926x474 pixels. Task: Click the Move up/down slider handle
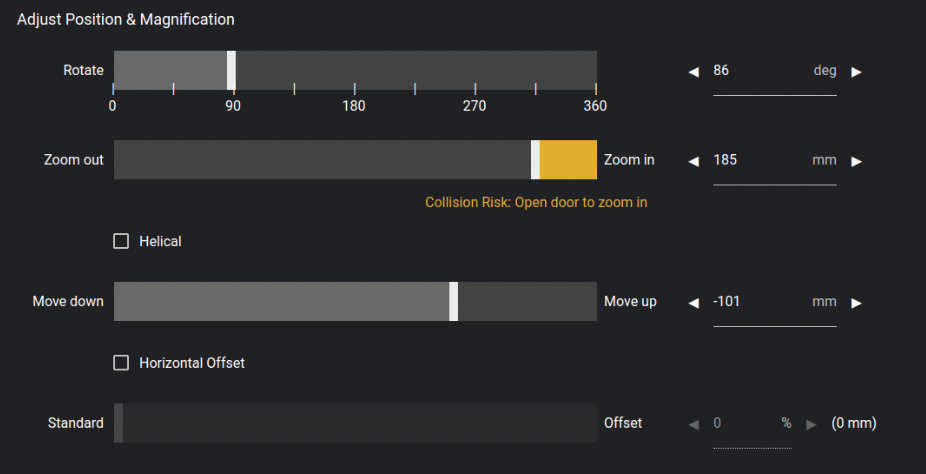(454, 302)
